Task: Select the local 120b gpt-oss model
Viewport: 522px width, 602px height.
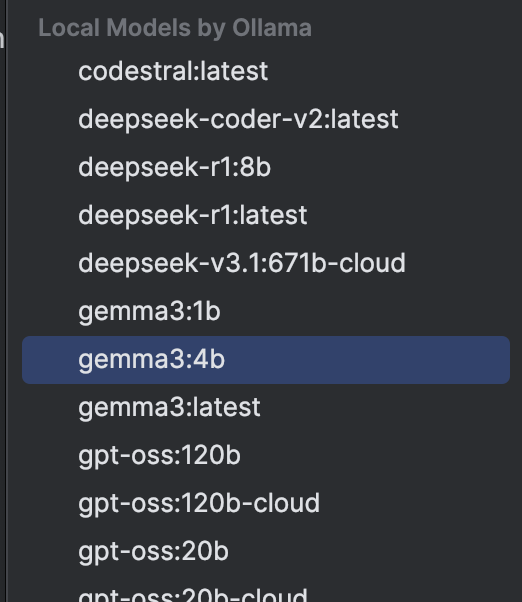Action: pyautogui.click(x=266, y=455)
